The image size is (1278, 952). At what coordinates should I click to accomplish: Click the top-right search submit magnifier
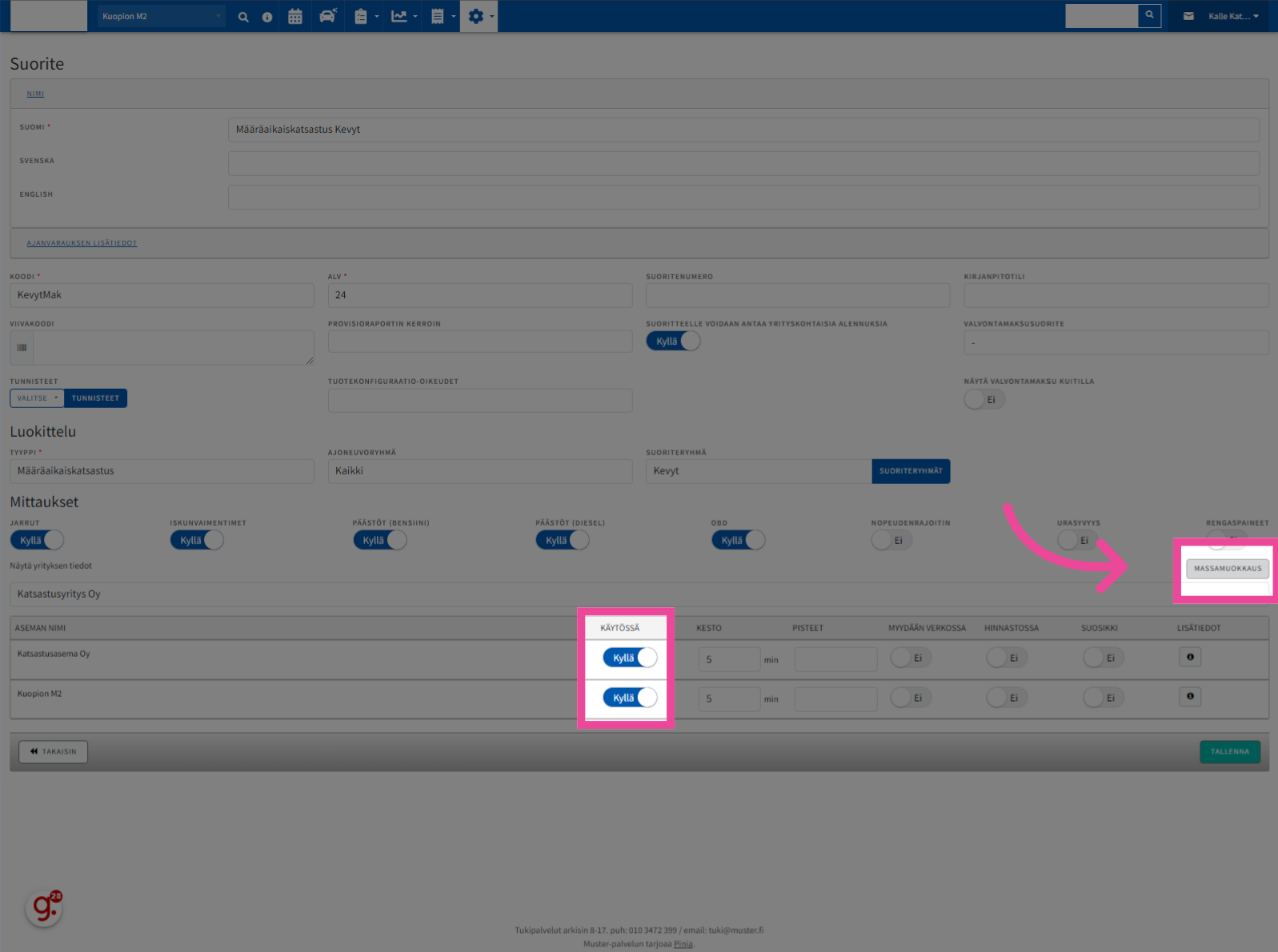(1149, 15)
